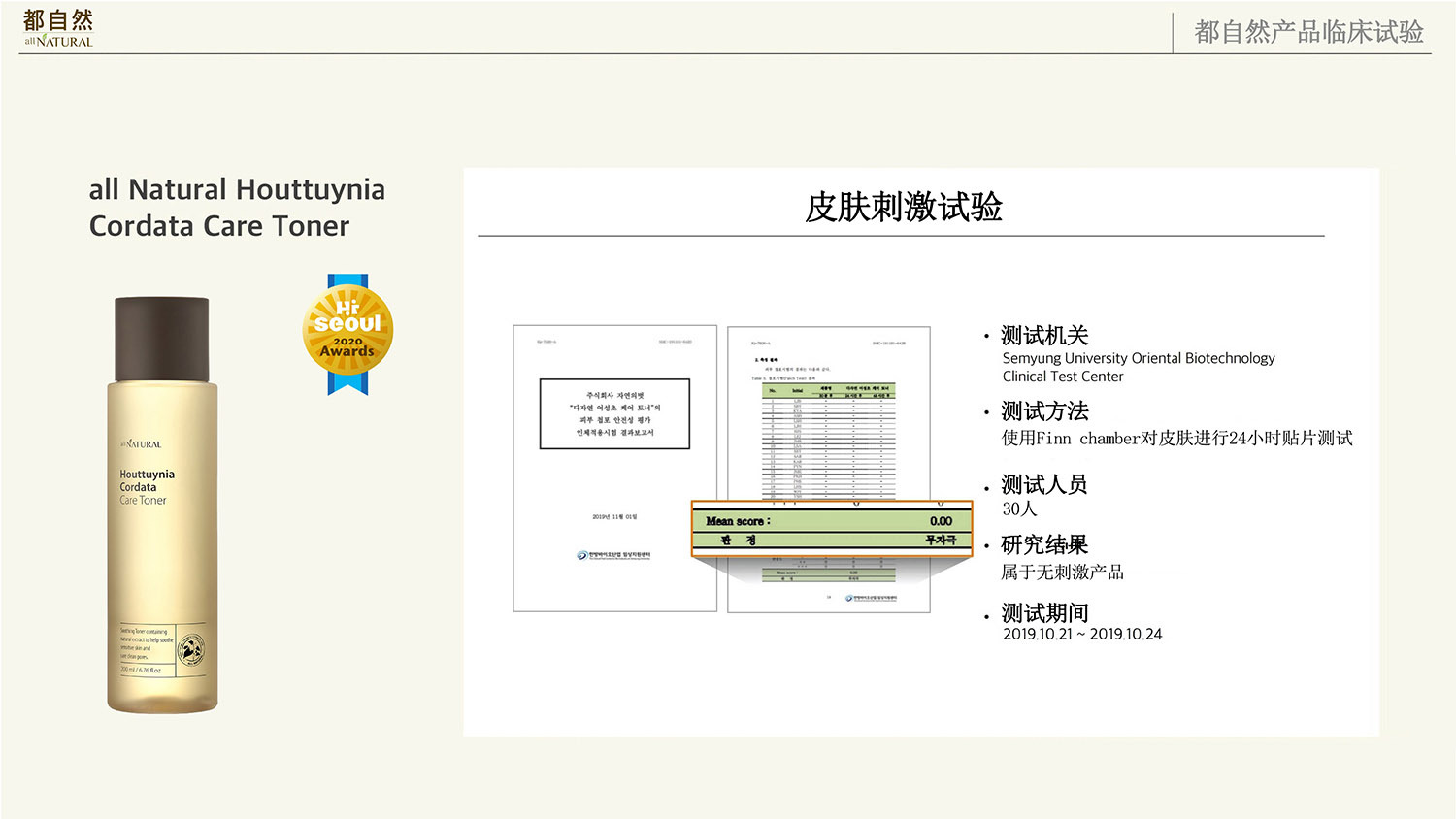Select the Korean title box on cover page

coord(614,413)
